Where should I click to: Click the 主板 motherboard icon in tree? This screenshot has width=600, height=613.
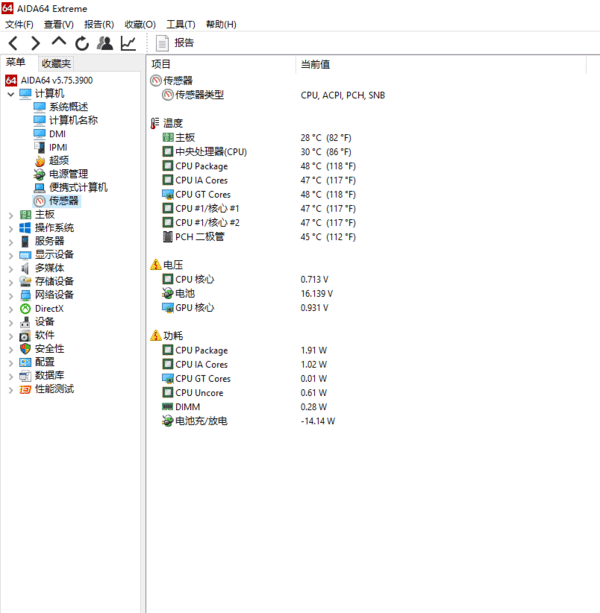coord(25,214)
